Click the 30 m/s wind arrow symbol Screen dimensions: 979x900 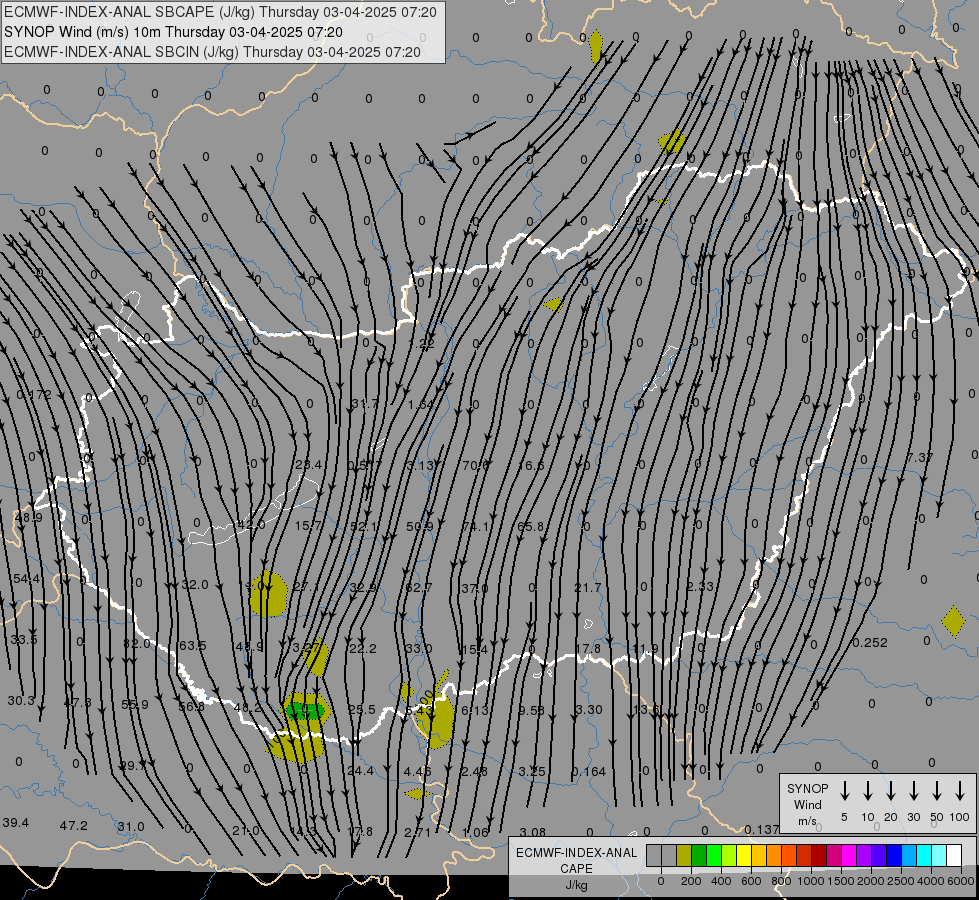point(913,790)
